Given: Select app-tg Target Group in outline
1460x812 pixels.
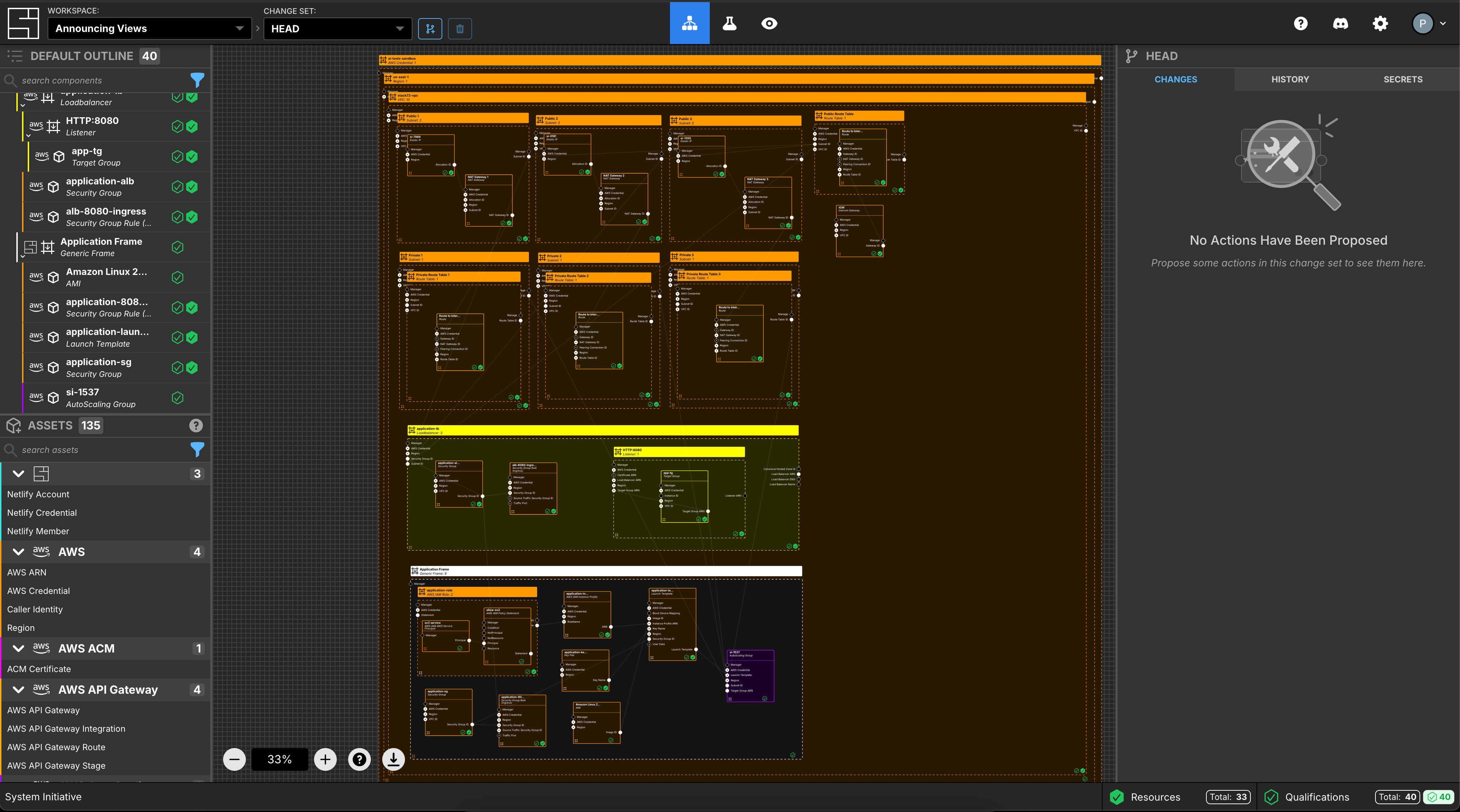Looking at the screenshot, I should [119, 156].
